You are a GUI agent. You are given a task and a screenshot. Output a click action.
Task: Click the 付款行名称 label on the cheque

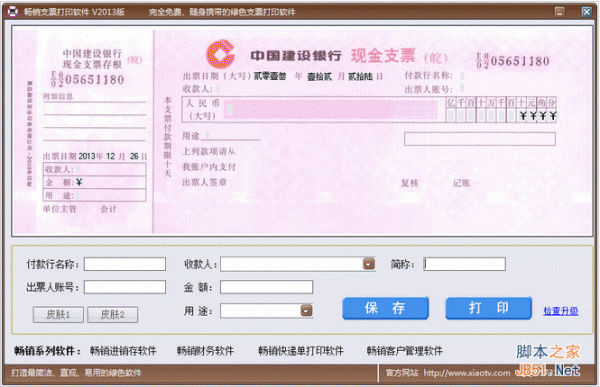click(x=429, y=75)
